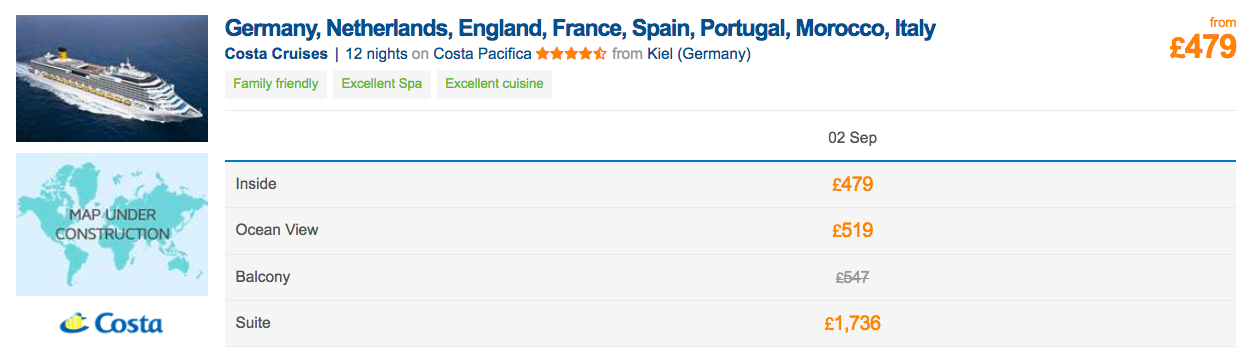Select the Excellent cuisine tag
The image size is (1245, 361).
pos(494,84)
